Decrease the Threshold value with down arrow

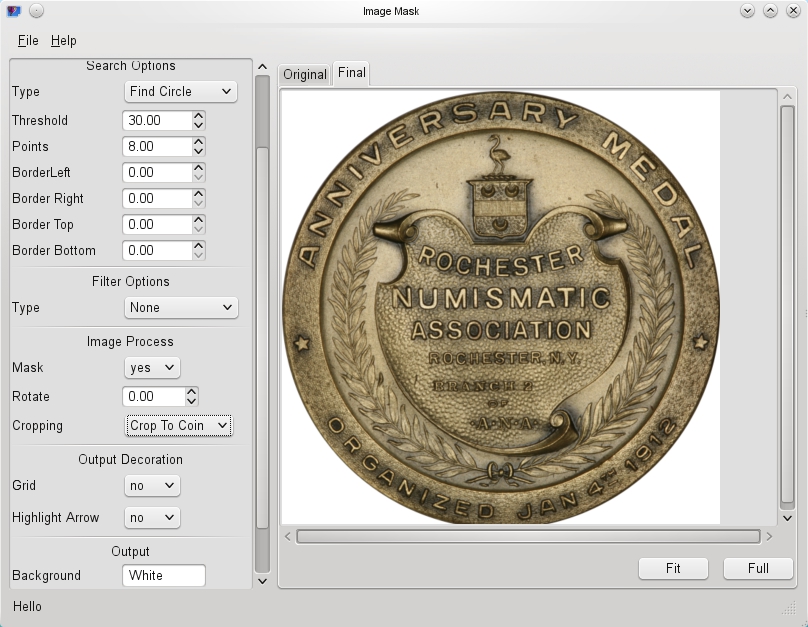click(x=199, y=125)
